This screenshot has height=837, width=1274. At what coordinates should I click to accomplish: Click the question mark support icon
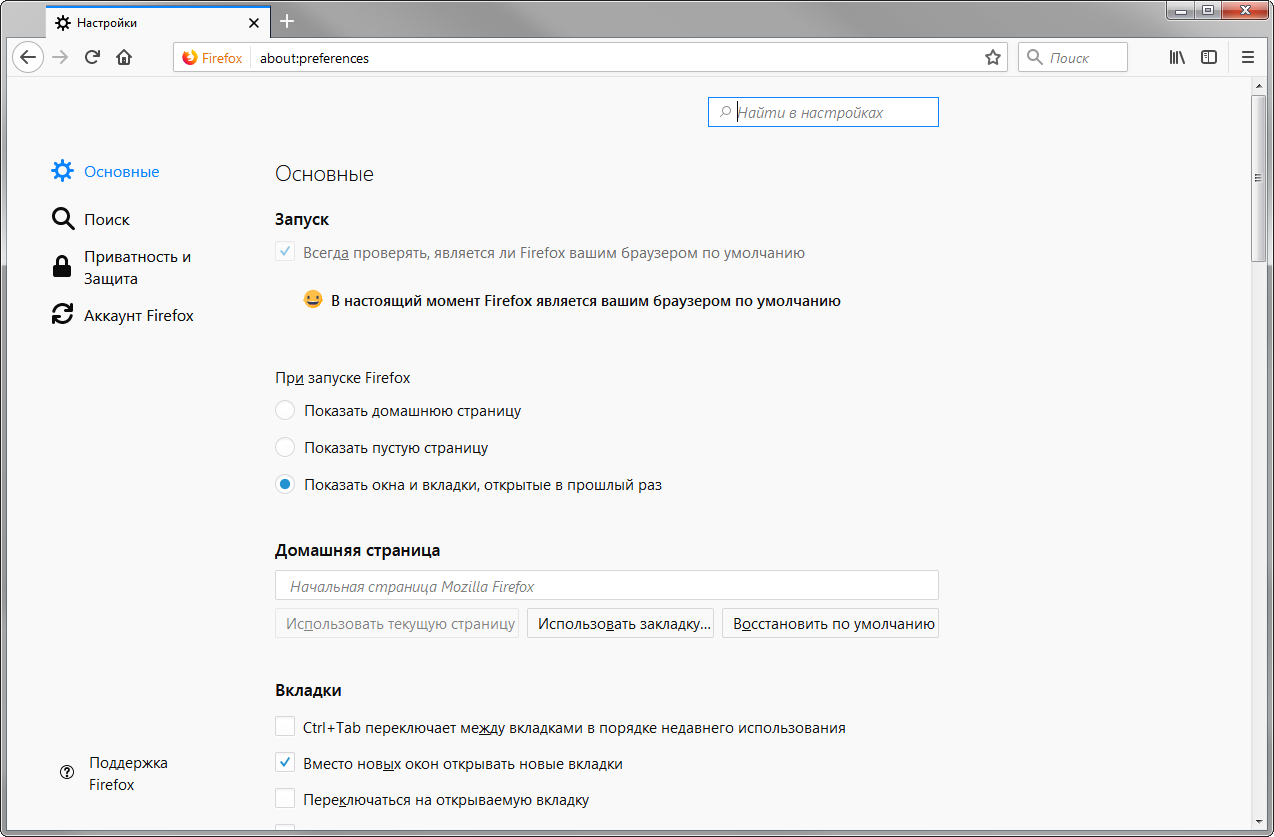[67, 772]
